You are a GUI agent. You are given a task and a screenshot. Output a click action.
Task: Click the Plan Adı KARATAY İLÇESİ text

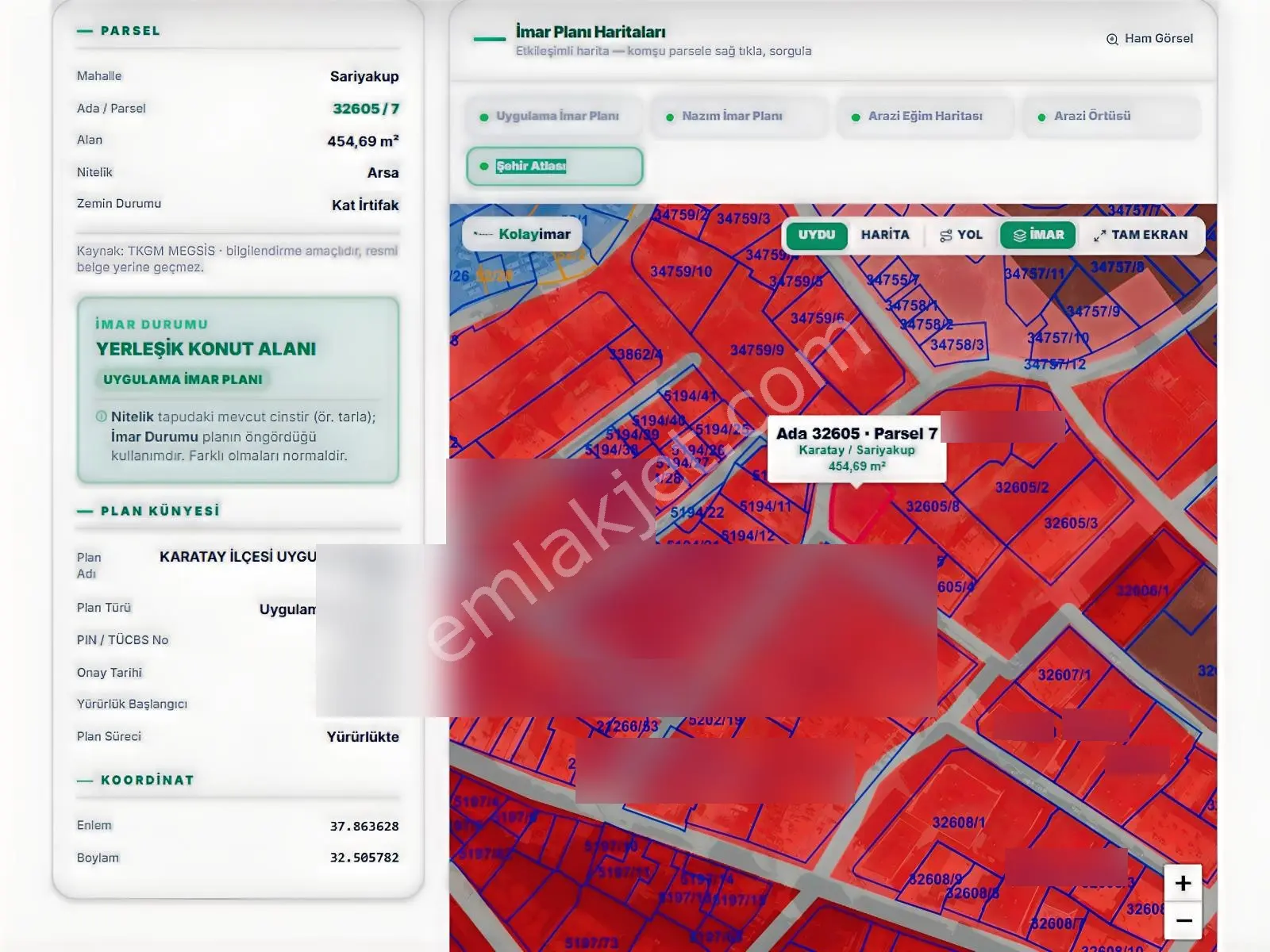[x=237, y=557]
